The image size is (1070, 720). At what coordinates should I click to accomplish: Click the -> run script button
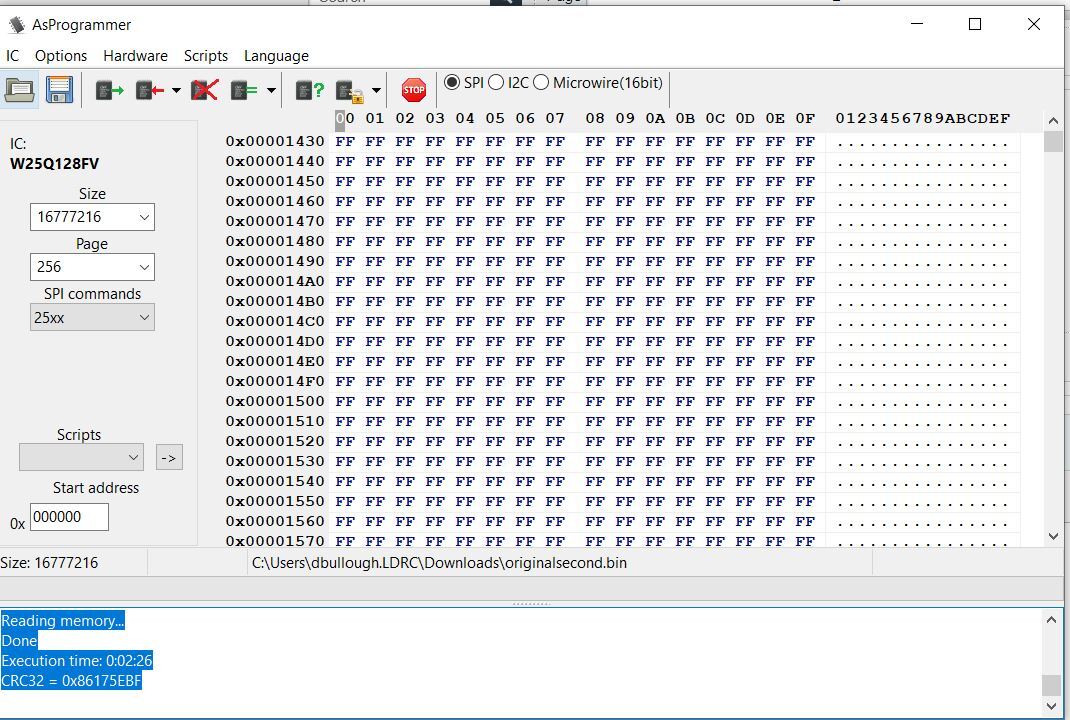click(169, 457)
